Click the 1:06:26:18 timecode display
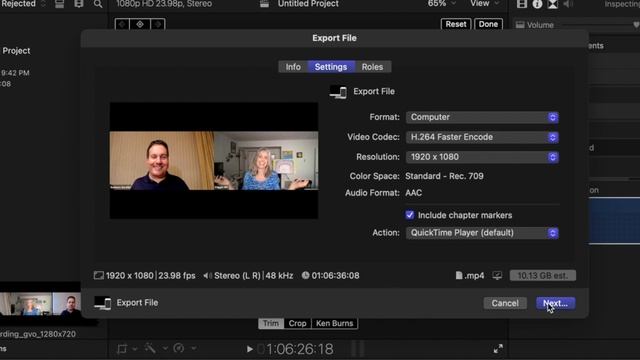Screen dimensions: 640x360 pyautogui.click(x=300, y=349)
